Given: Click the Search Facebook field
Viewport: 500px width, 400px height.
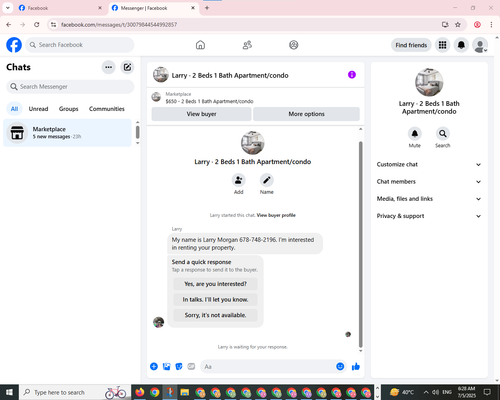Looking at the screenshot, I should coord(80,45).
